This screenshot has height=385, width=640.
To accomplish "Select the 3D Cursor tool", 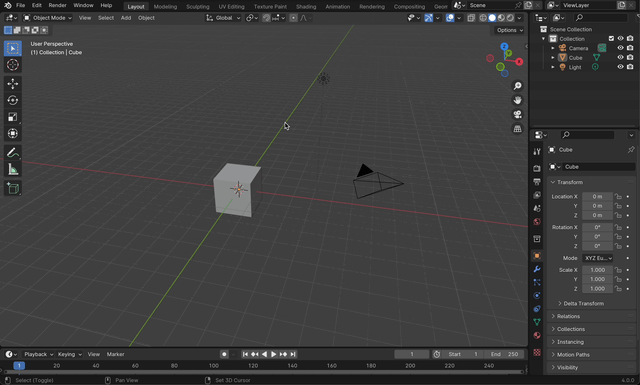I will tap(13, 65).
